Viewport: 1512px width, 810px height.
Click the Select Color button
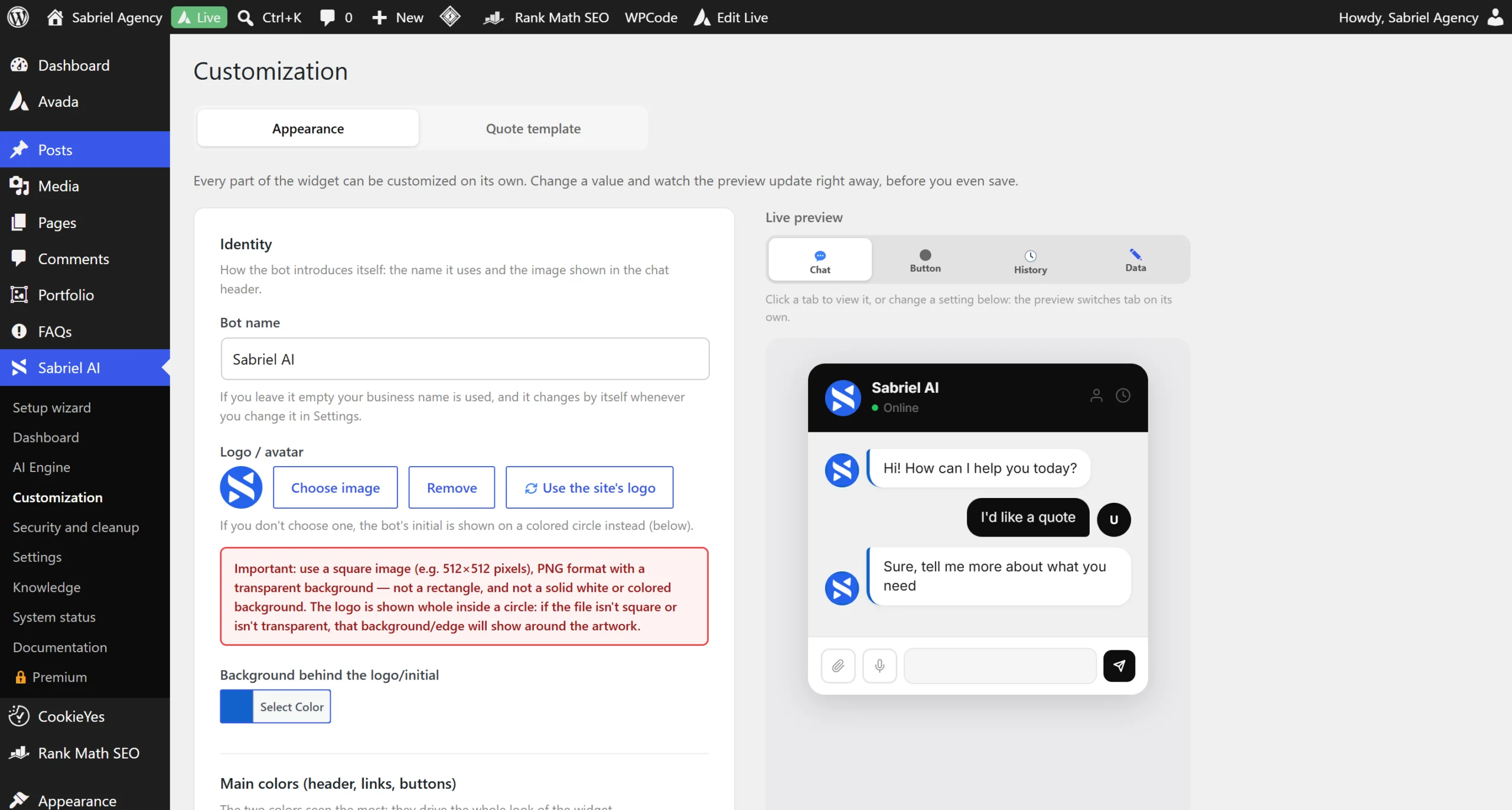coord(292,707)
